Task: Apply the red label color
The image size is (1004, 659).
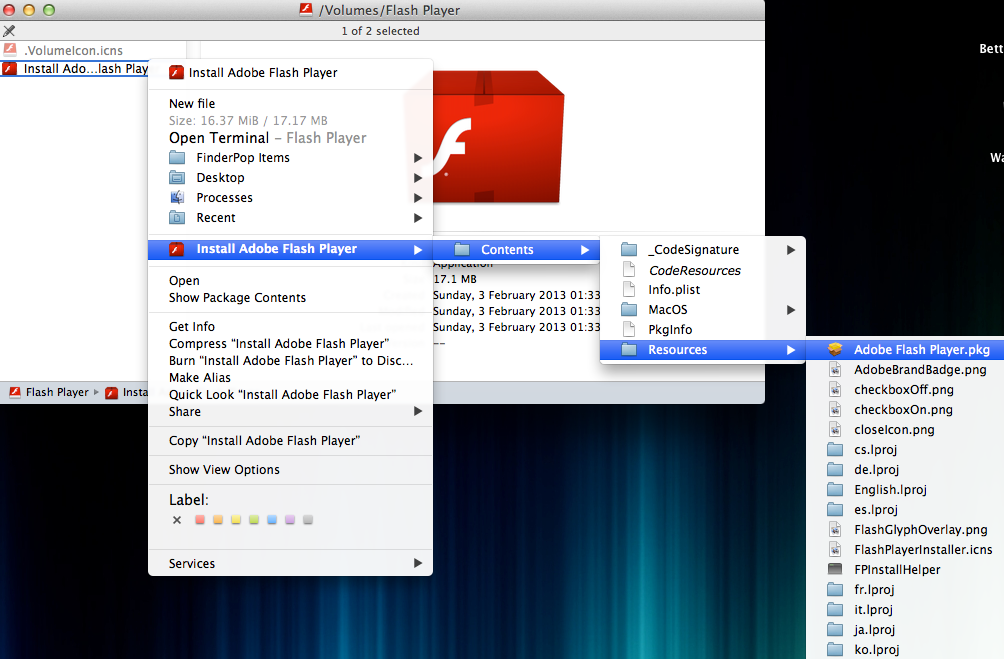Action: click(x=200, y=520)
